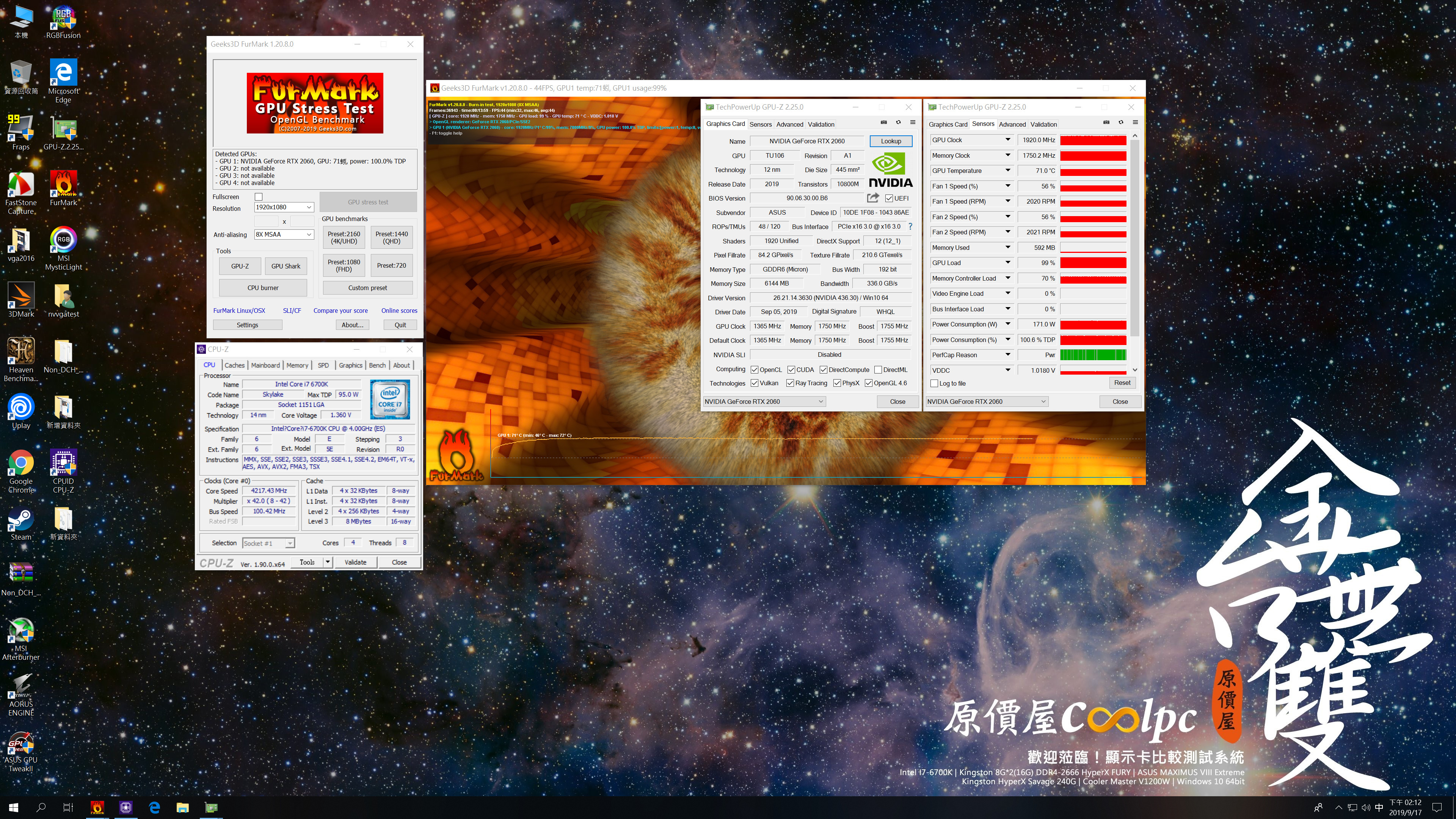The width and height of the screenshot is (1456, 819).
Task: Expand GPU Clock sensor dropdown
Action: tap(1007, 140)
